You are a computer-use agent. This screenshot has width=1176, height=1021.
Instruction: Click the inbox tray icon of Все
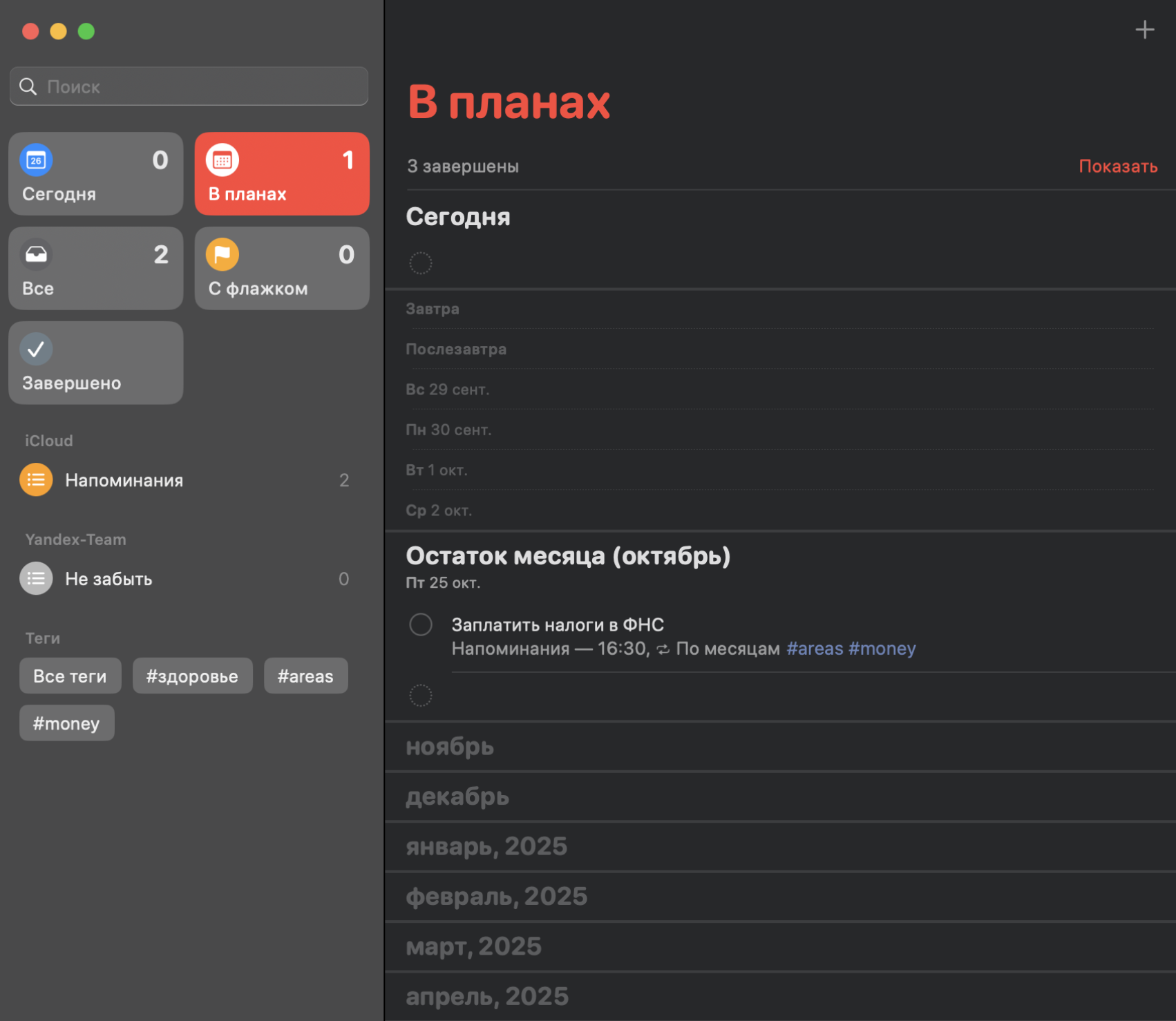(x=36, y=255)
